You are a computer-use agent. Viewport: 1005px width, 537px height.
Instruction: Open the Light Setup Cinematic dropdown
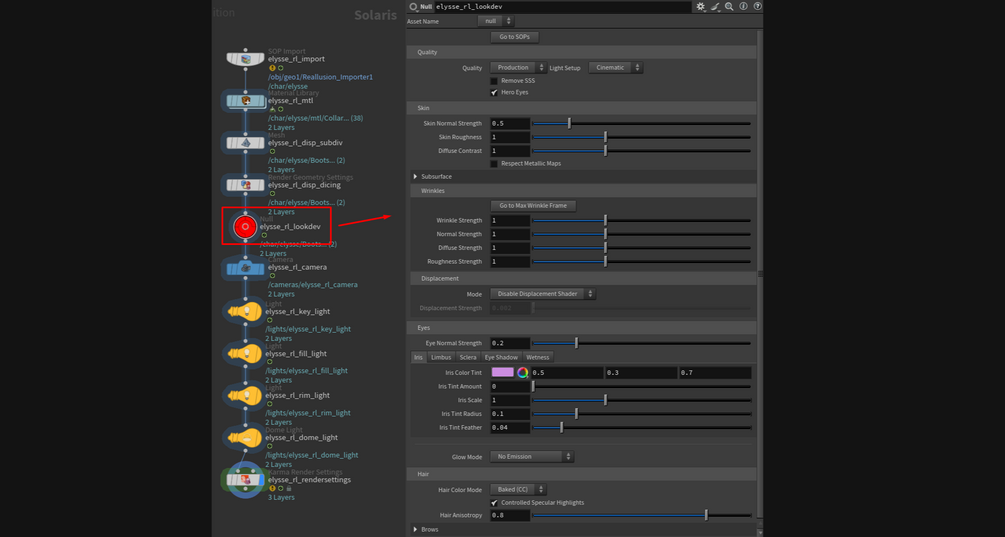point(615,67)
